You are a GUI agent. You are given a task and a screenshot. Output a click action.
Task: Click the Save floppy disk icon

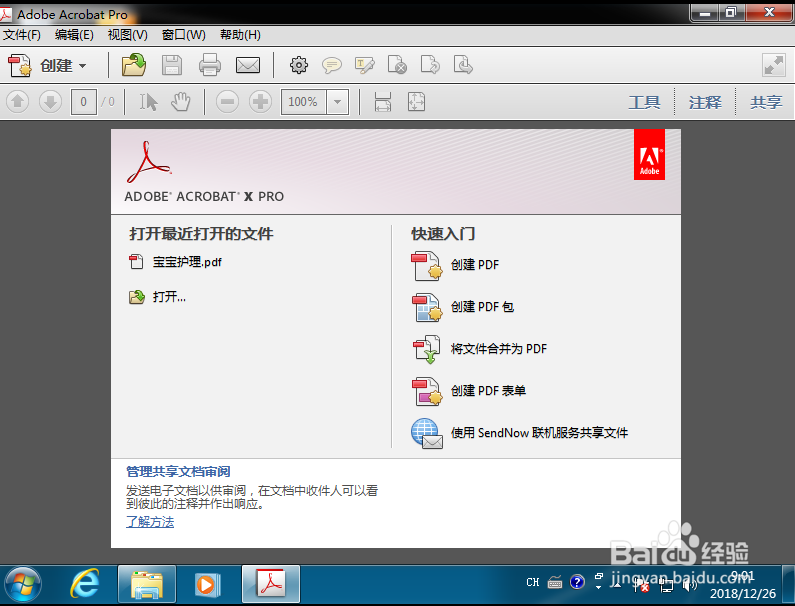point(172,65)
